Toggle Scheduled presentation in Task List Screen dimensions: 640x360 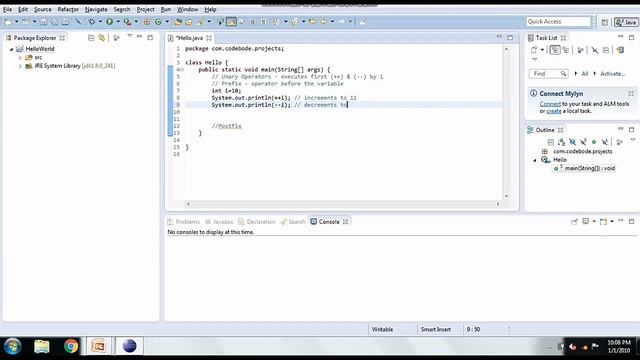566,50
